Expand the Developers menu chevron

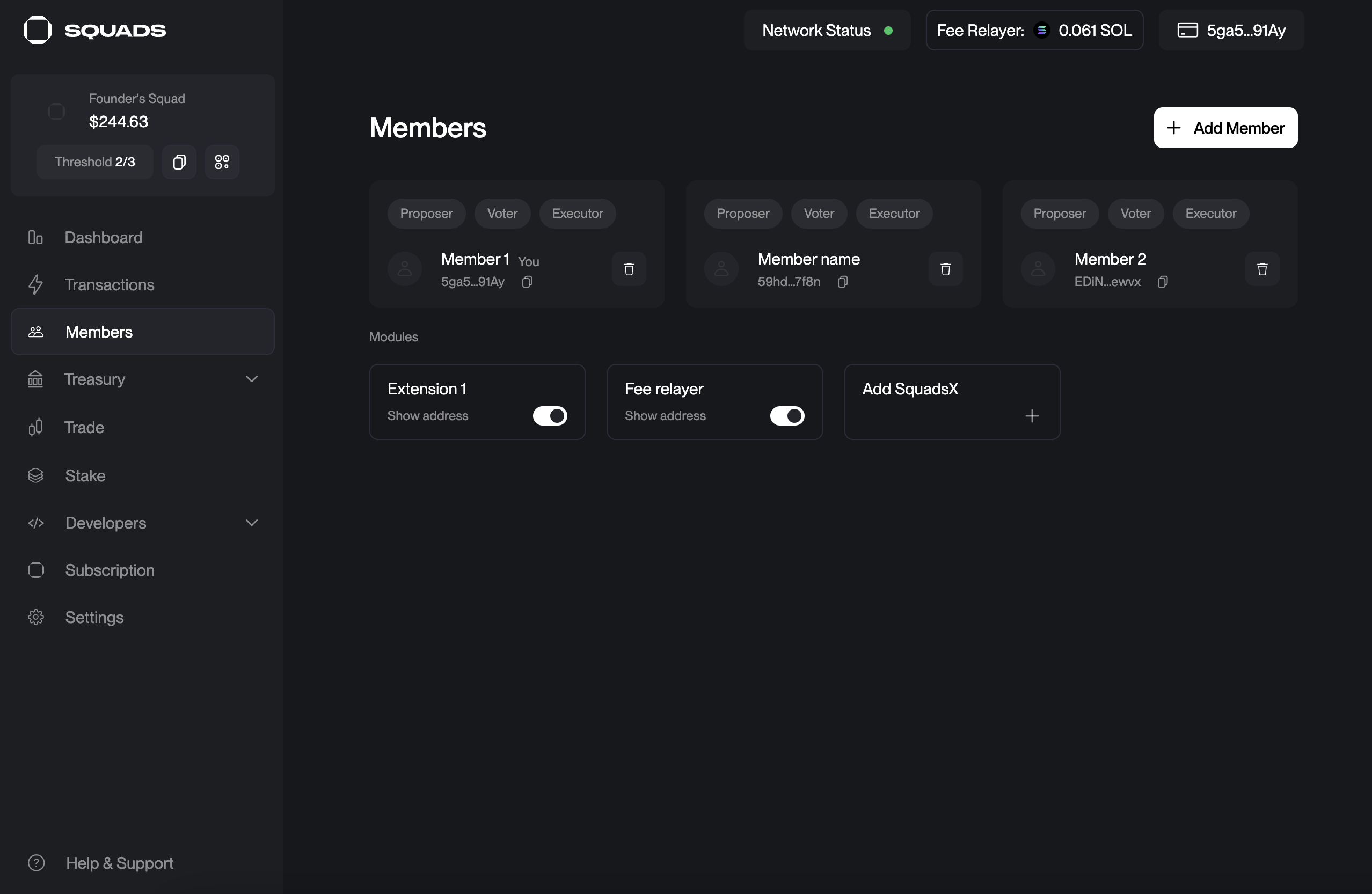coord(251,523)
